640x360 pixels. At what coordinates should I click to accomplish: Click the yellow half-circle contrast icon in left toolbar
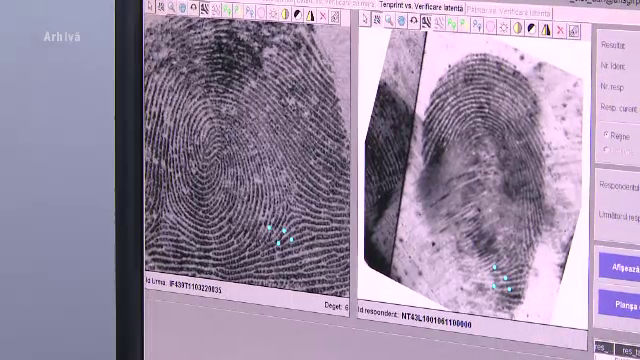pyautogui.click(x=285, y=14)
